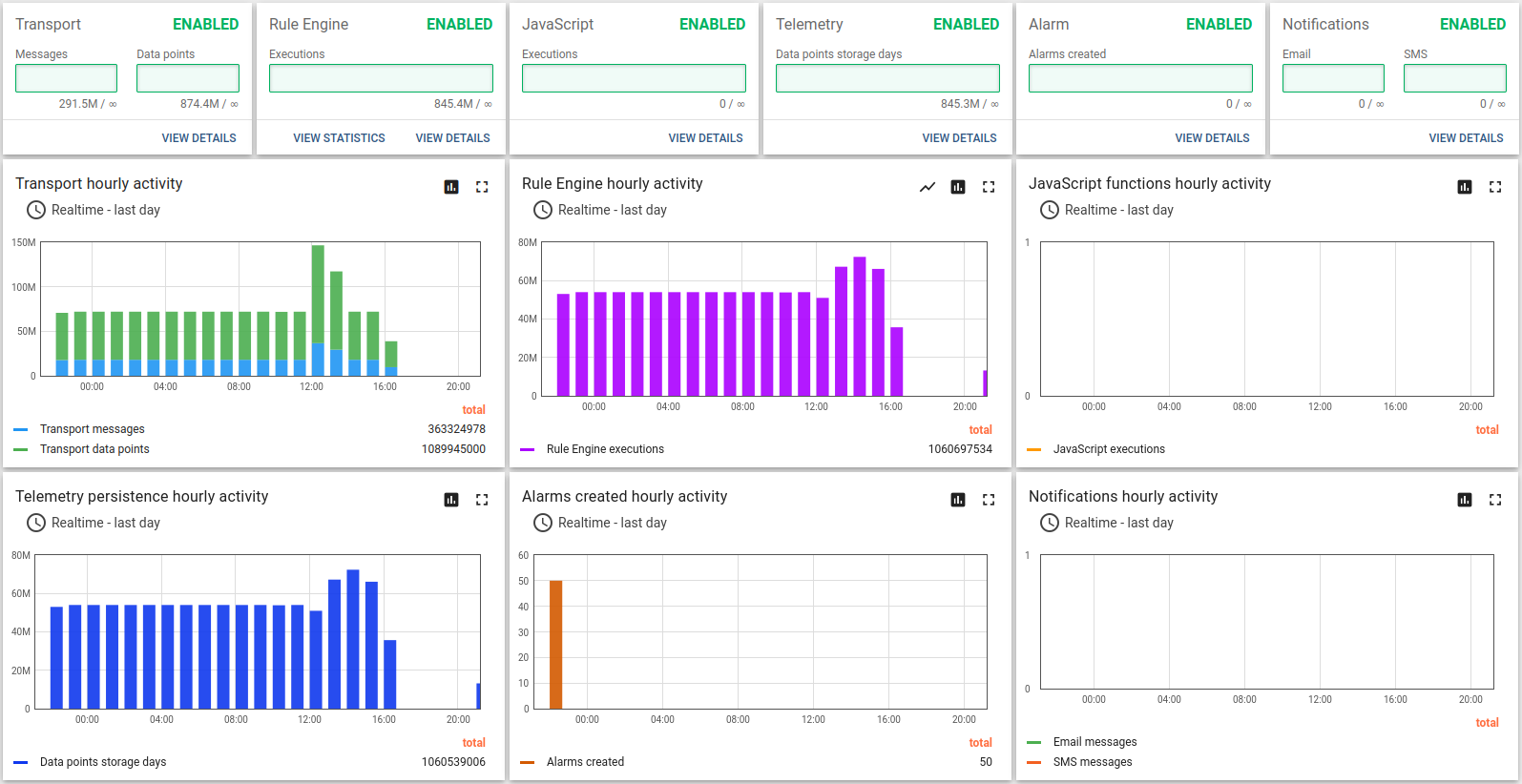The image size is (1522, 784).
Task: Enter fullscreen for JavaScript functions hourly activity
Action: point(1495,187)
